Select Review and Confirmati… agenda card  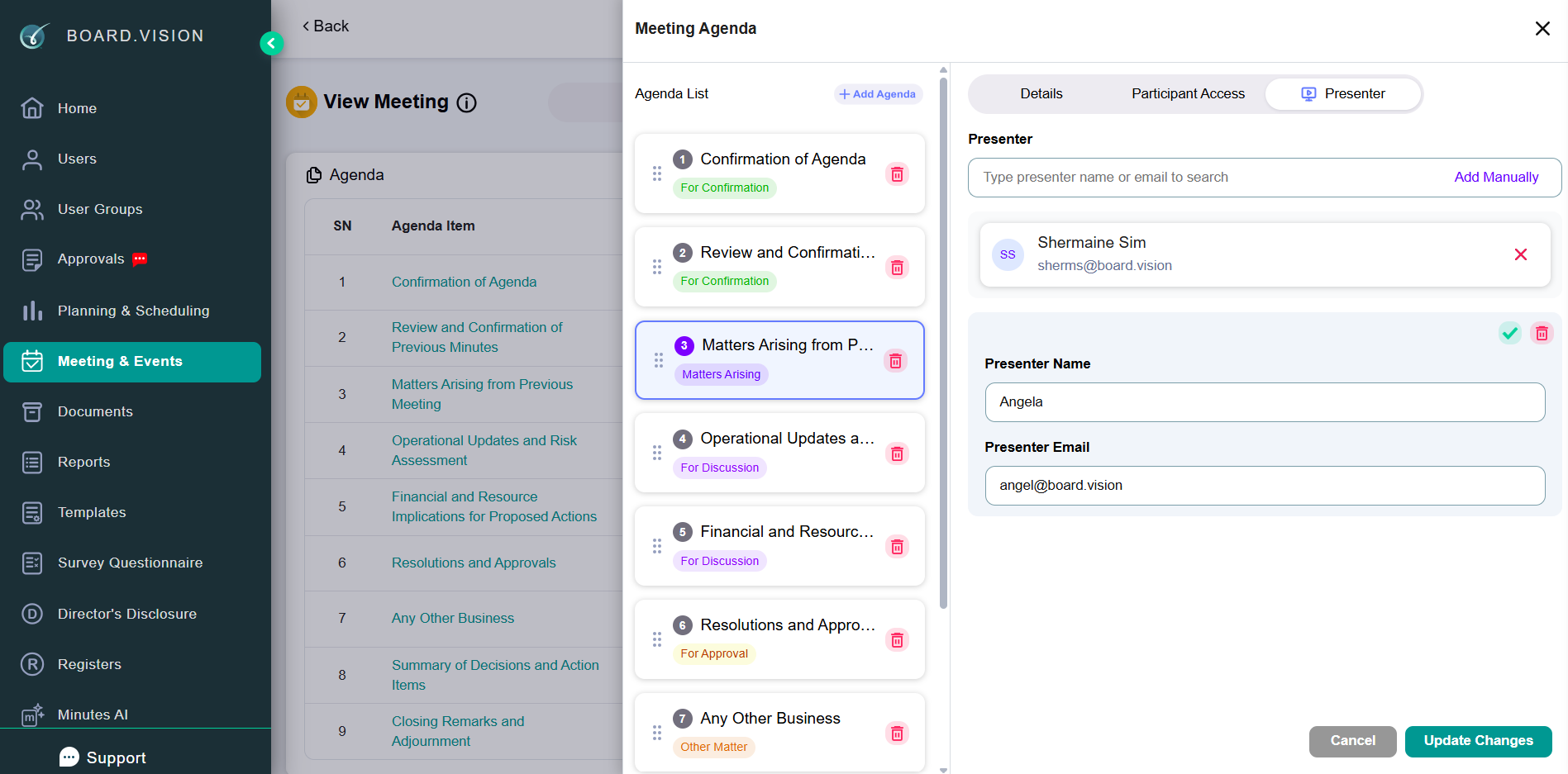(779, 267)
